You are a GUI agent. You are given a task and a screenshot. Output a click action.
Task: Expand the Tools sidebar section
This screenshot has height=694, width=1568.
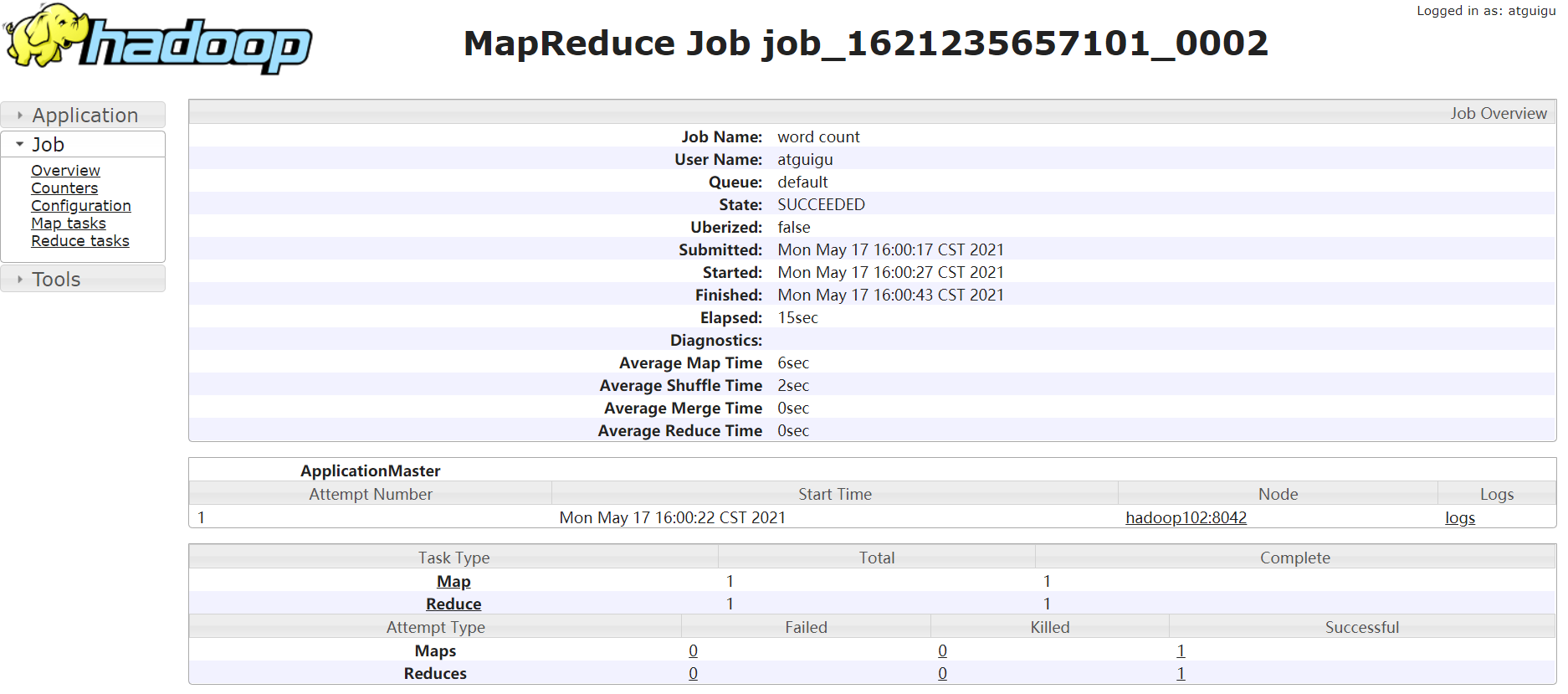(x=83, y=279)
